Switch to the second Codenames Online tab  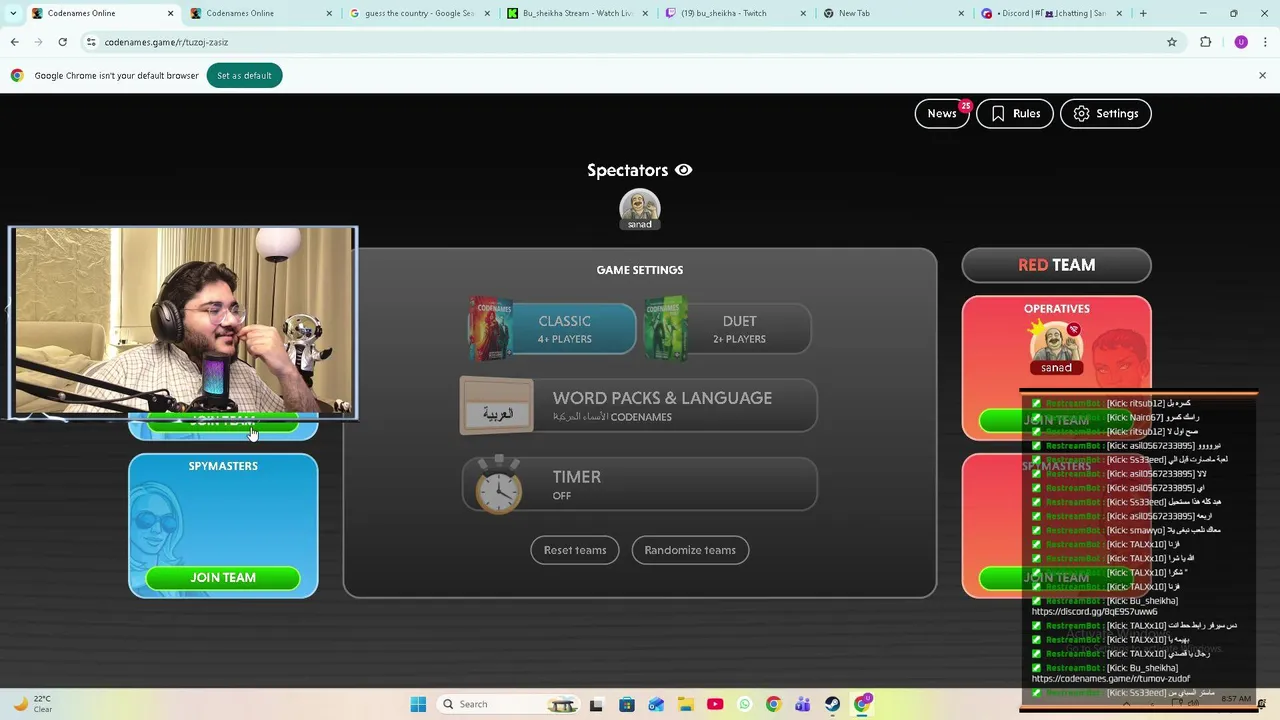[262, 13]
